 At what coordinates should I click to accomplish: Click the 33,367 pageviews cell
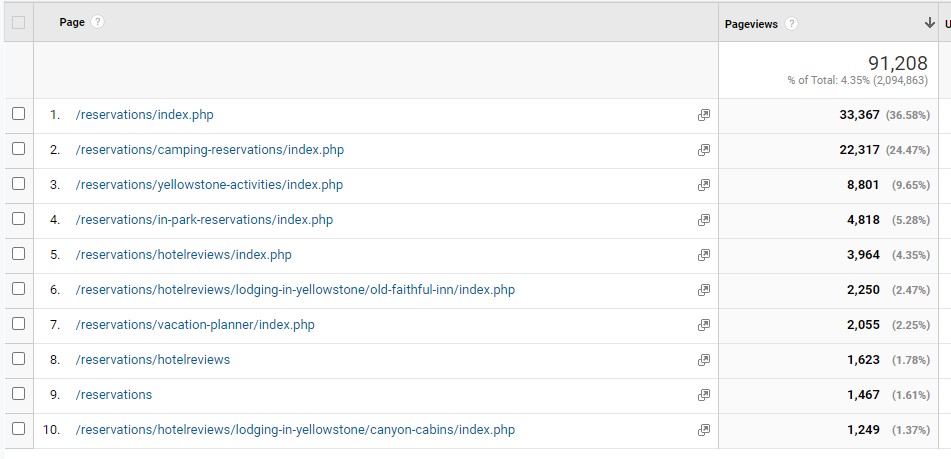pyautogui.click(x=859, y=115)
